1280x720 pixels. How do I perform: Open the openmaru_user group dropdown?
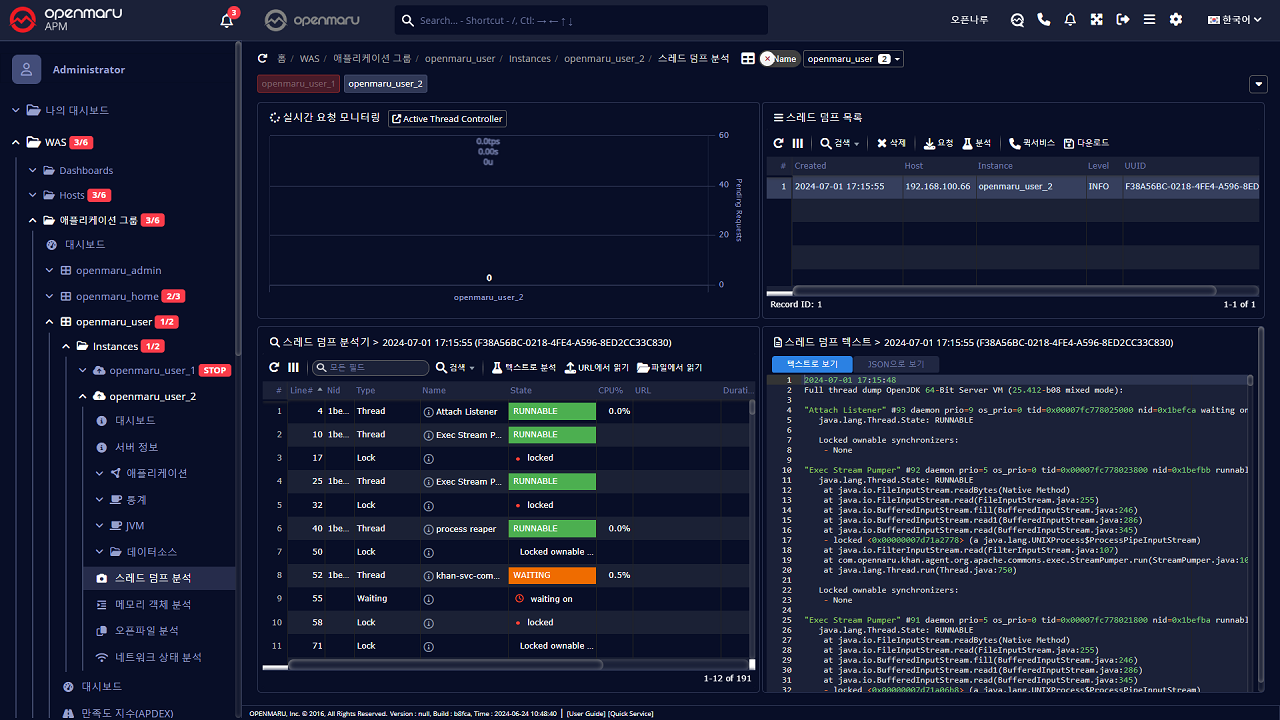click(x=852, y=59)
